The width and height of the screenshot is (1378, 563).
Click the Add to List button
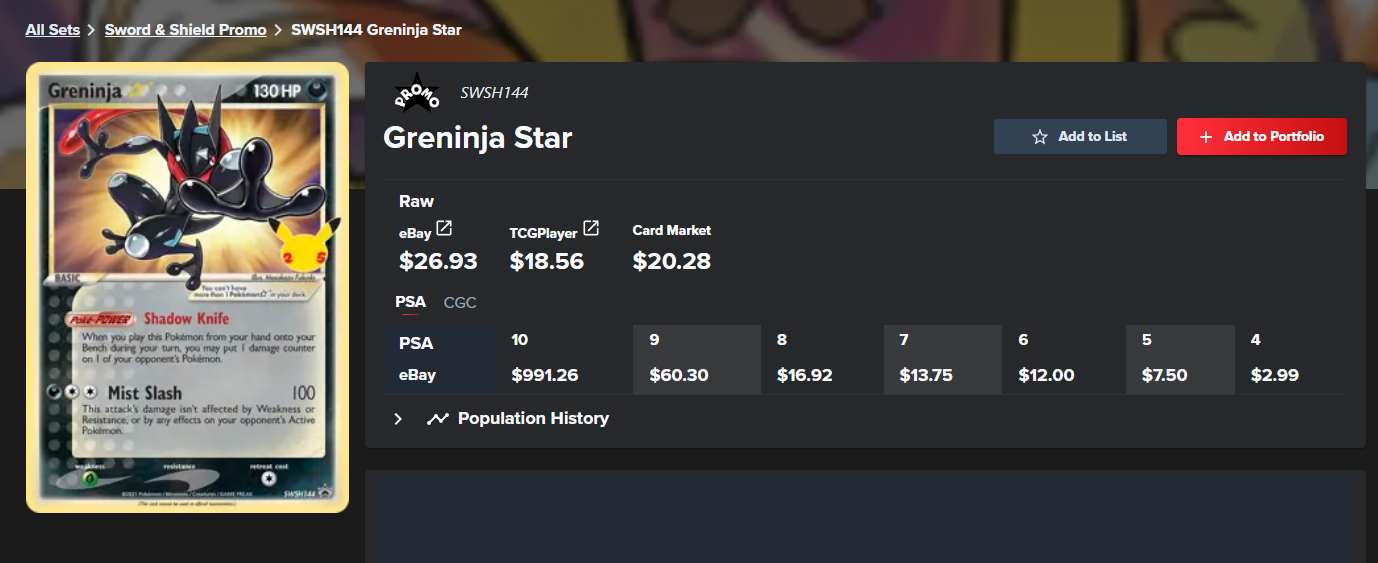pos(1080,137)
